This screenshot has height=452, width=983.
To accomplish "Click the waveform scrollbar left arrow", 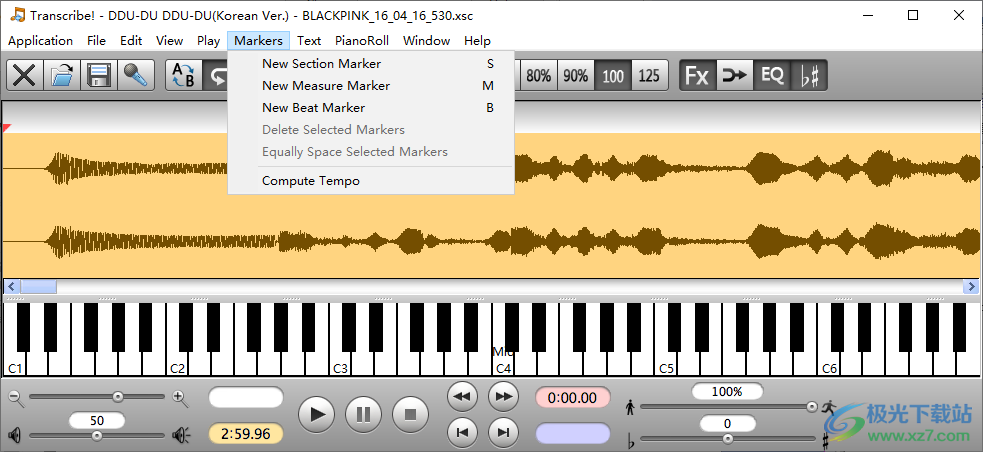I will 11,286.
